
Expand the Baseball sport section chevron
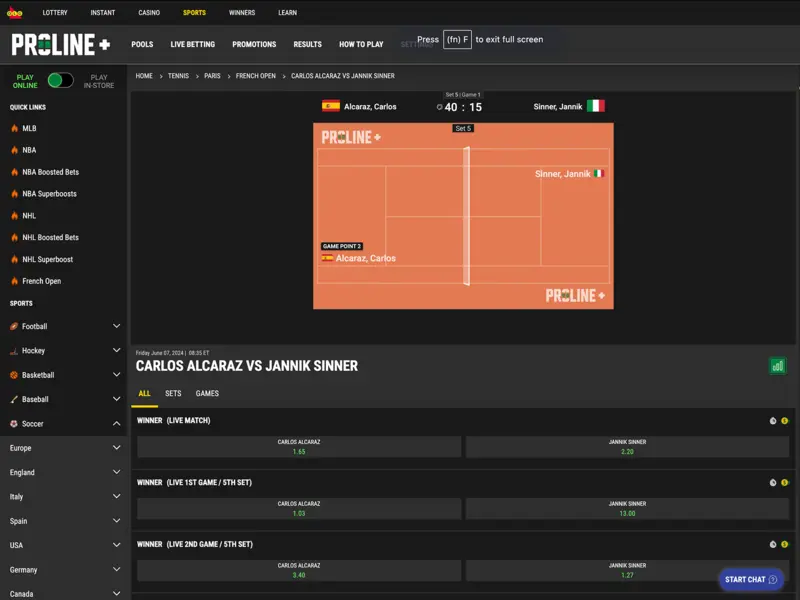pyautogui.click(x=116, y=399)
